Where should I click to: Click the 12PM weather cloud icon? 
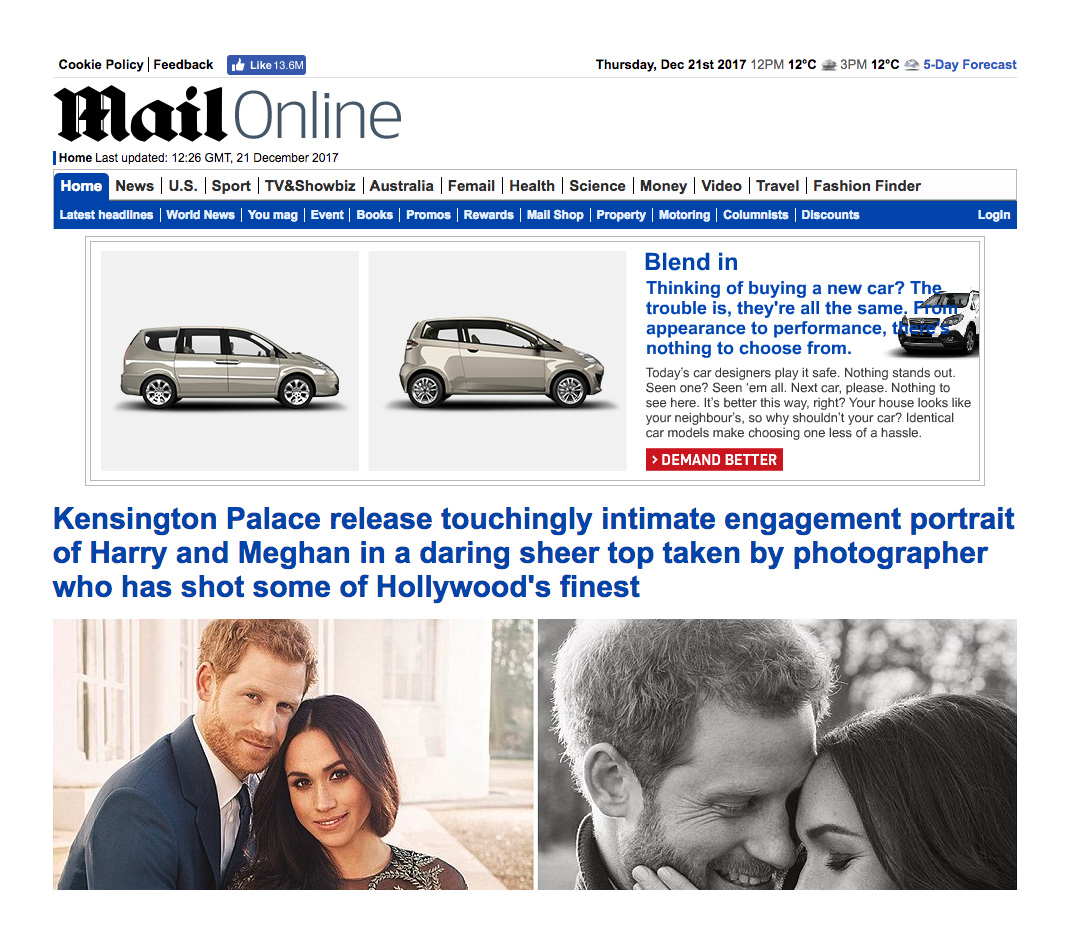[828, 65]
